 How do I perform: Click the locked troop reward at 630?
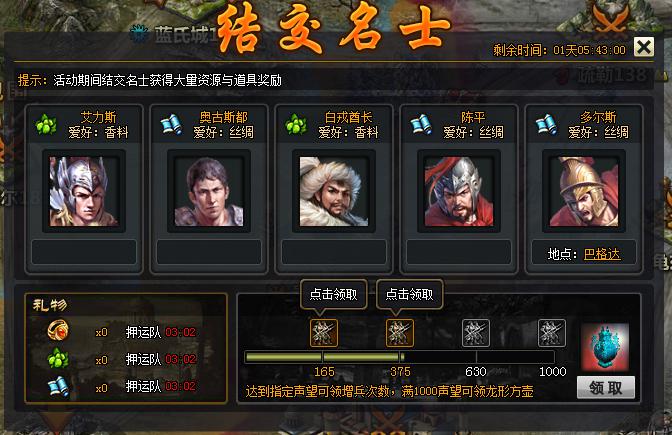pos(476,333)
